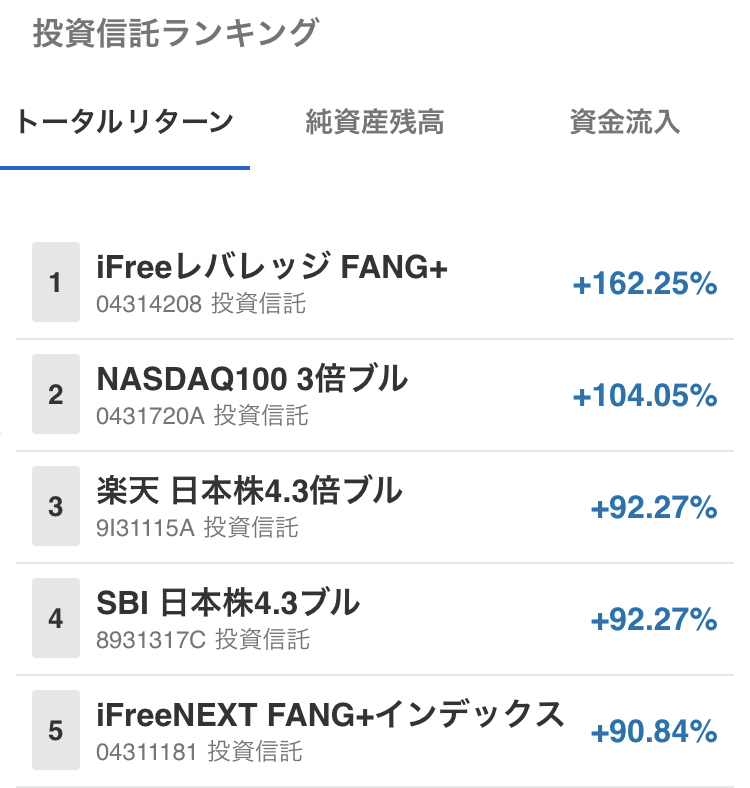750x788 pixels.
Task: Click the 投資信託ランキング heading
Action: point(175,33)
